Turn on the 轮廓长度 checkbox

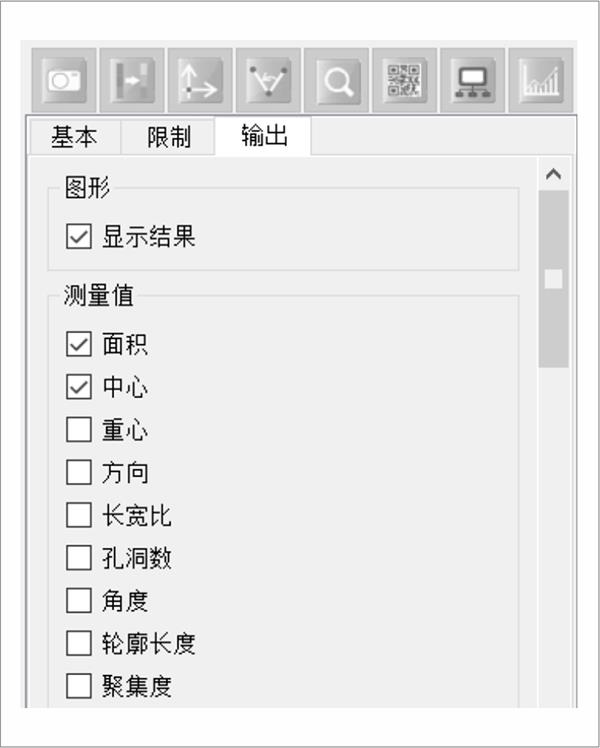(78, 643)
